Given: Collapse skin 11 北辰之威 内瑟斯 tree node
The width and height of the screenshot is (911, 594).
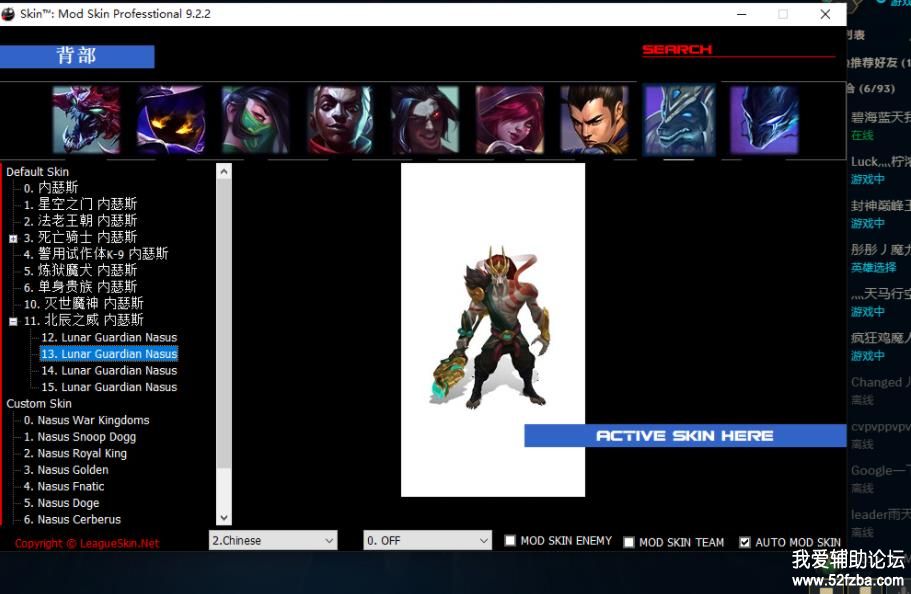Looking at the screenshot, I should (x=13, y=321).
